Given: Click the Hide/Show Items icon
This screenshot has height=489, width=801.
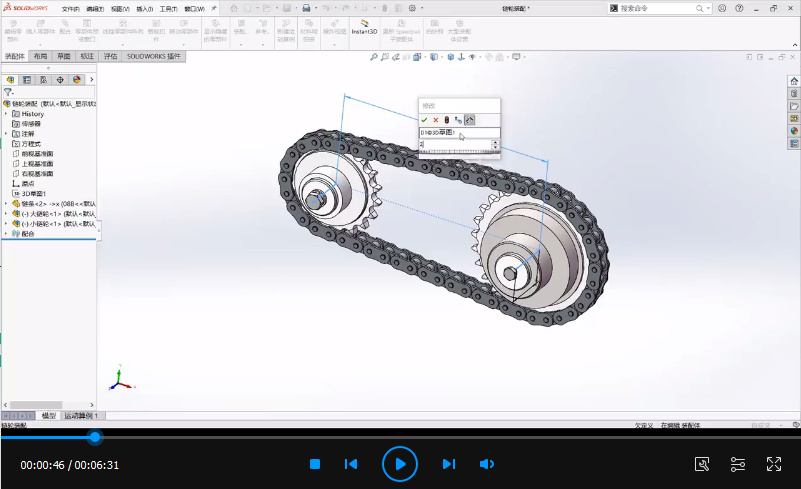Looking at the screenshot, I should 473,57.
